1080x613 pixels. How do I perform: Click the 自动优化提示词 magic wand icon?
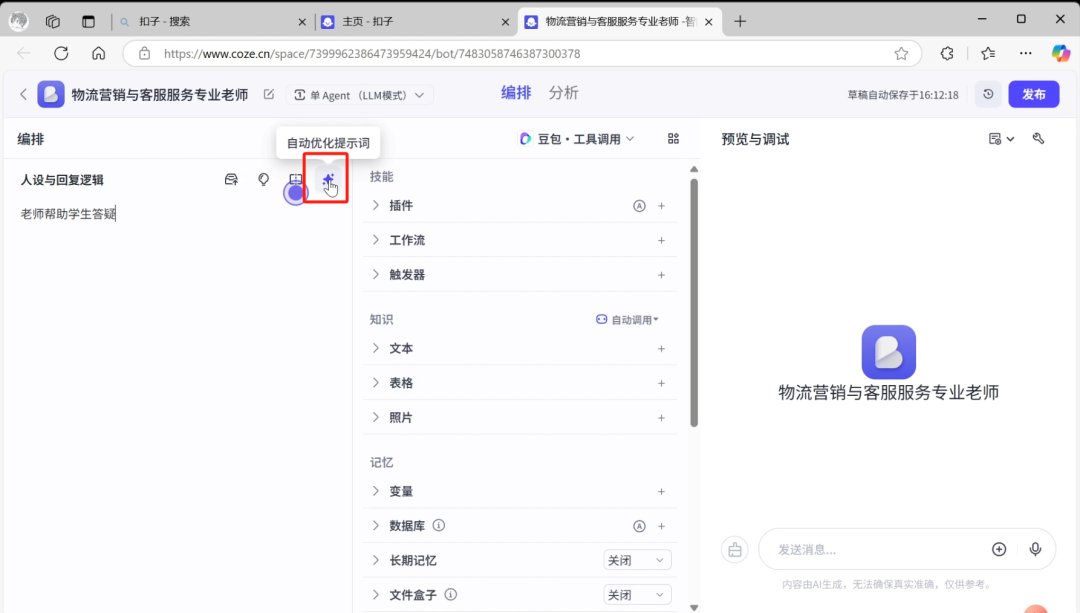[328, 179]
